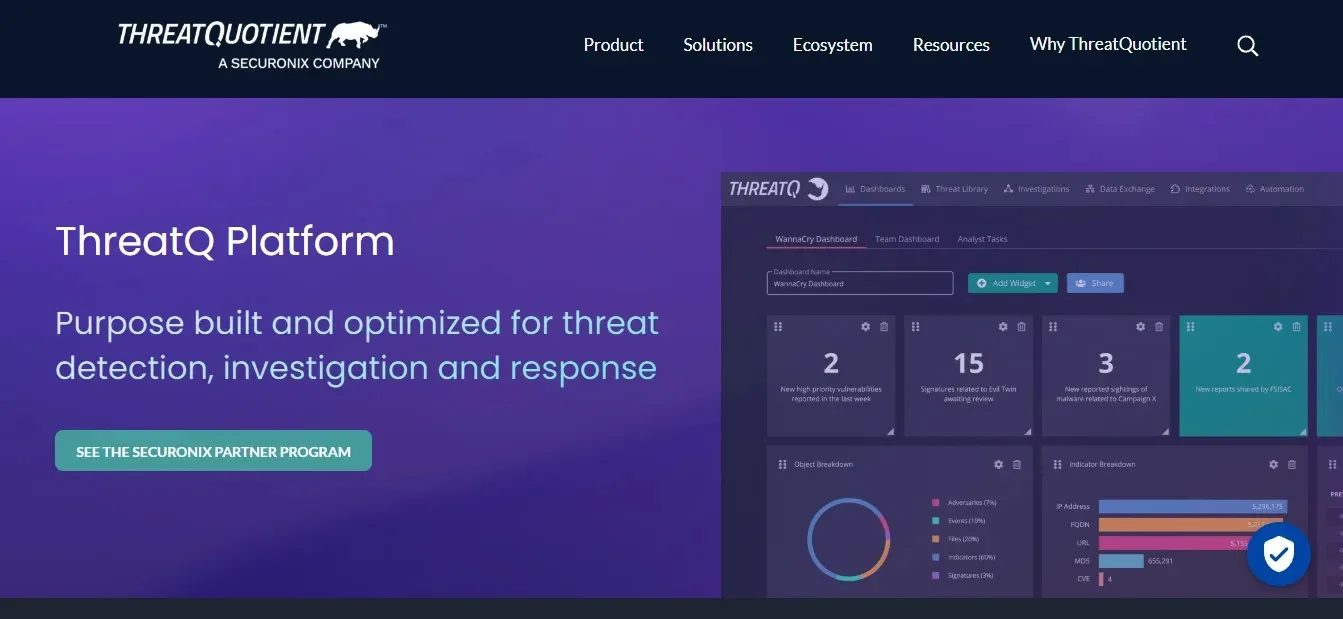This screenshot has height=619, width=1343.
Task: Click drag handle on Campaign X widget
Action: [1053, 327]
